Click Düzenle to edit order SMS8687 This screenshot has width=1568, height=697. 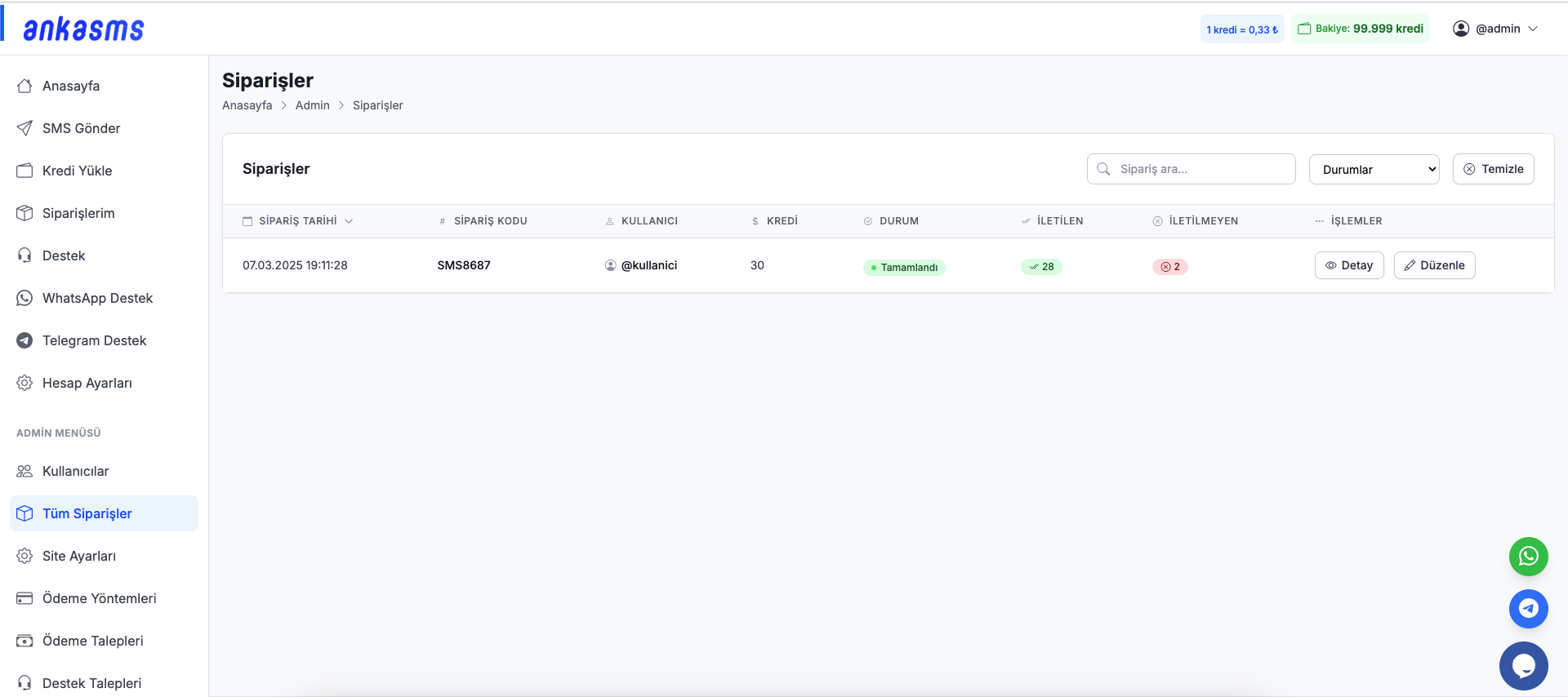click(x=1434, y=265)
